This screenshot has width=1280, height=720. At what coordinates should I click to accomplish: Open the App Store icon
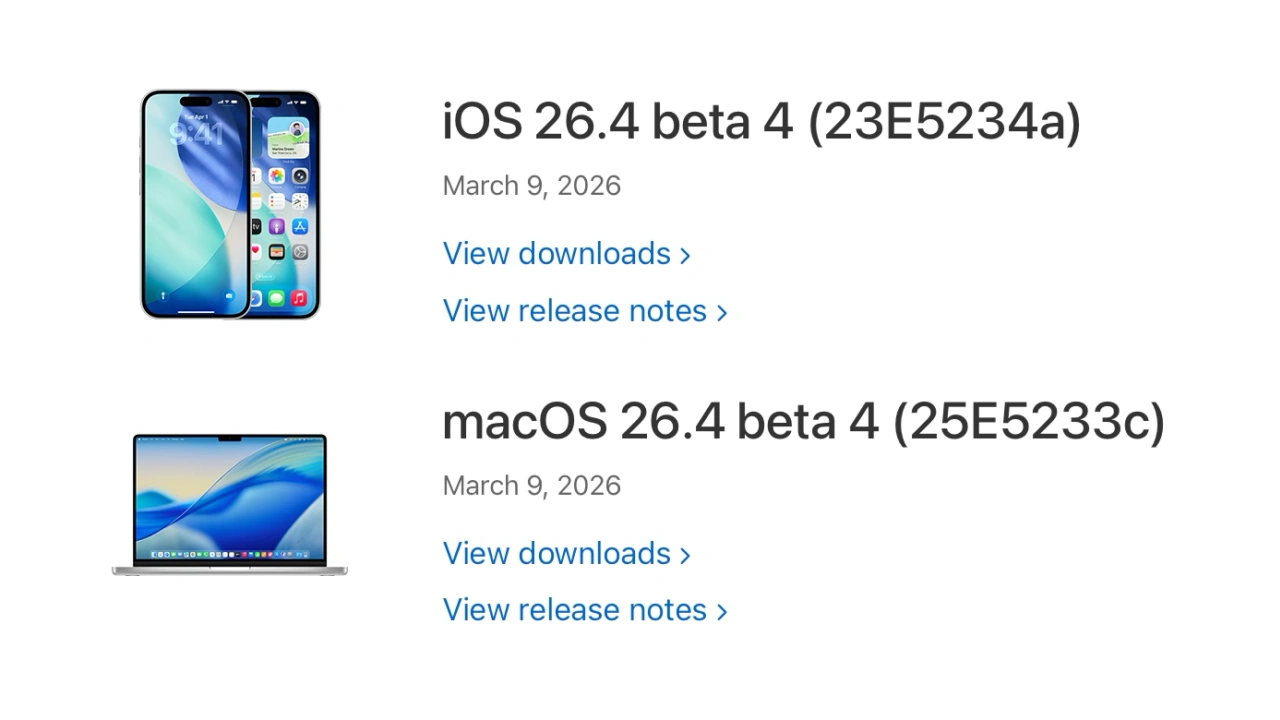(x=300, y=227)
